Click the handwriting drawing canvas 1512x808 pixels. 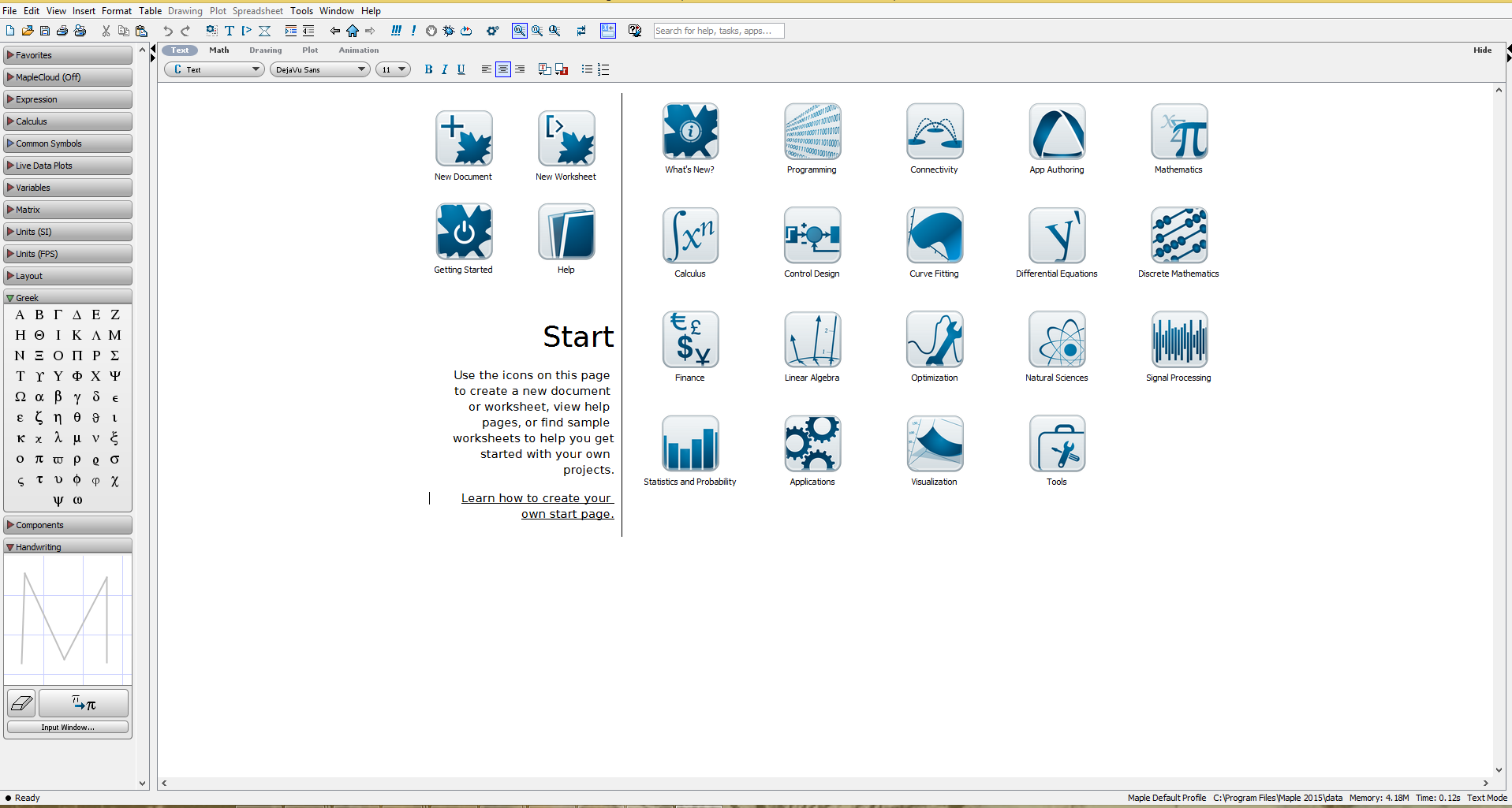tap(68, 619)
